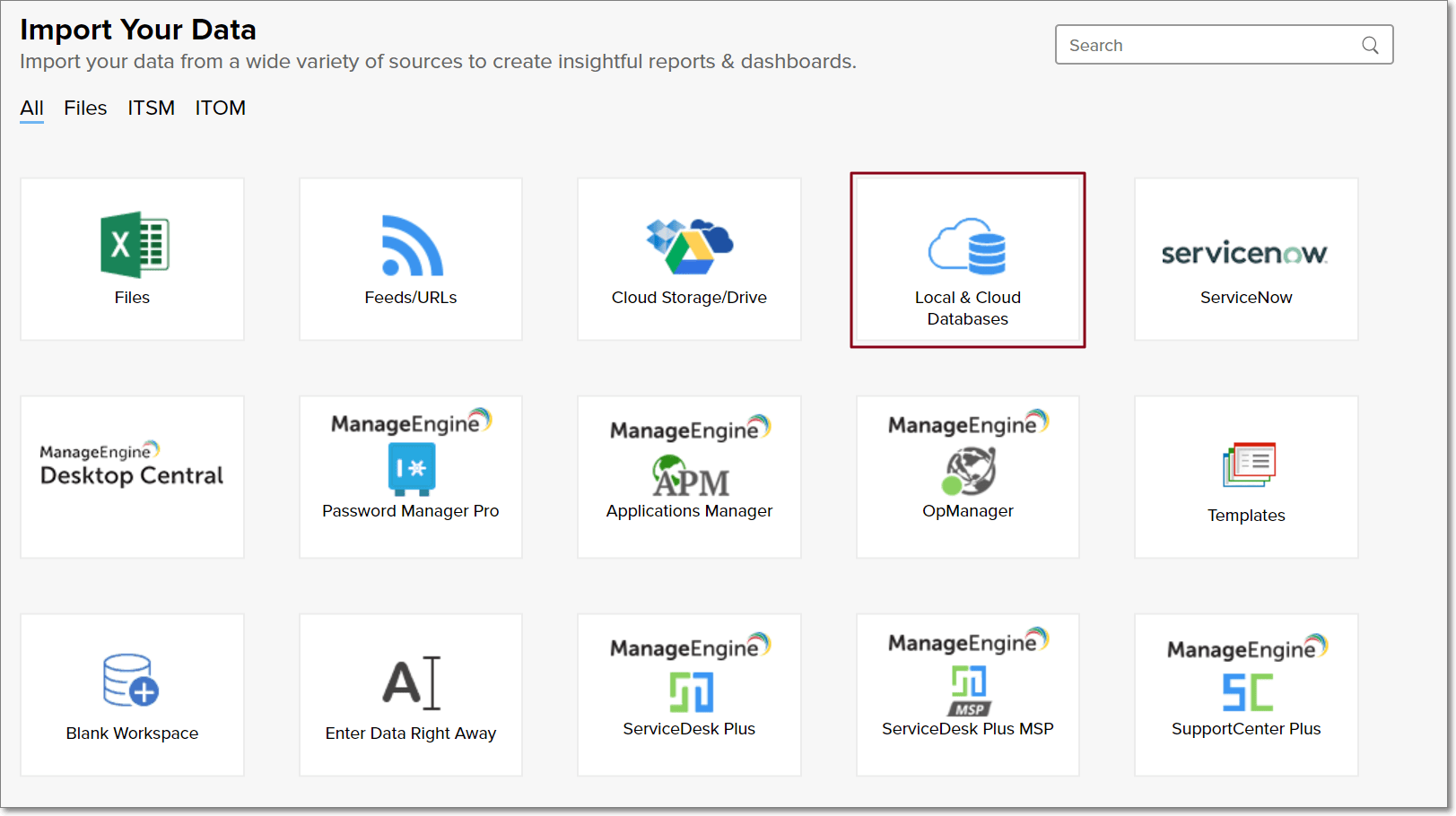Click the SupportCenter Plus SC icon

[1247, 692]
